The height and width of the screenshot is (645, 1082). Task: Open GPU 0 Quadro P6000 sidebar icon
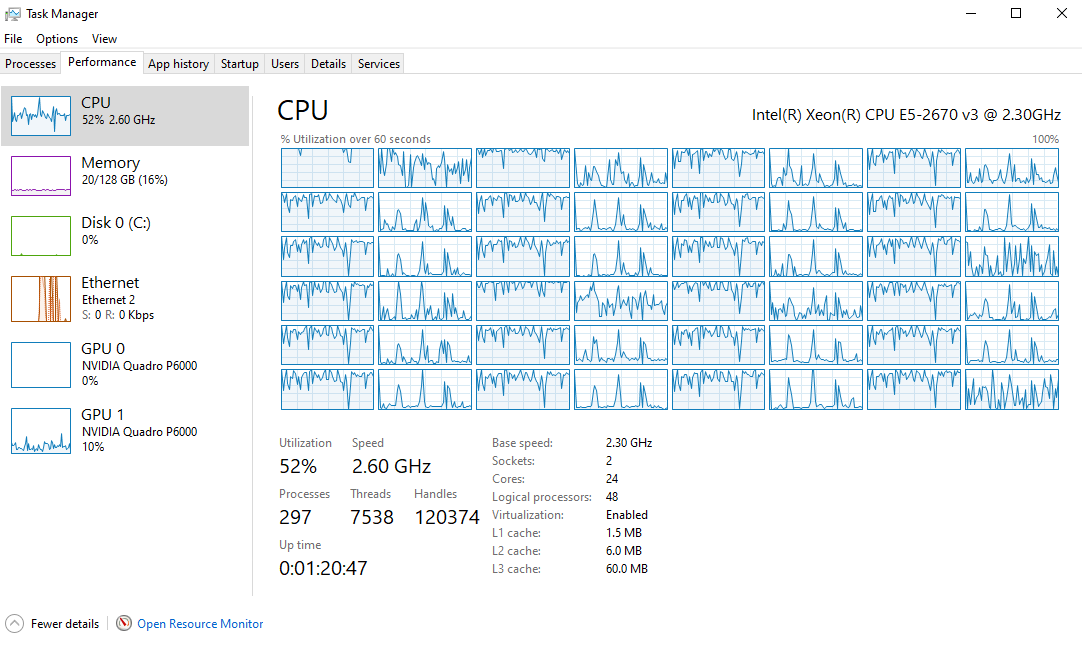[40, 364]
